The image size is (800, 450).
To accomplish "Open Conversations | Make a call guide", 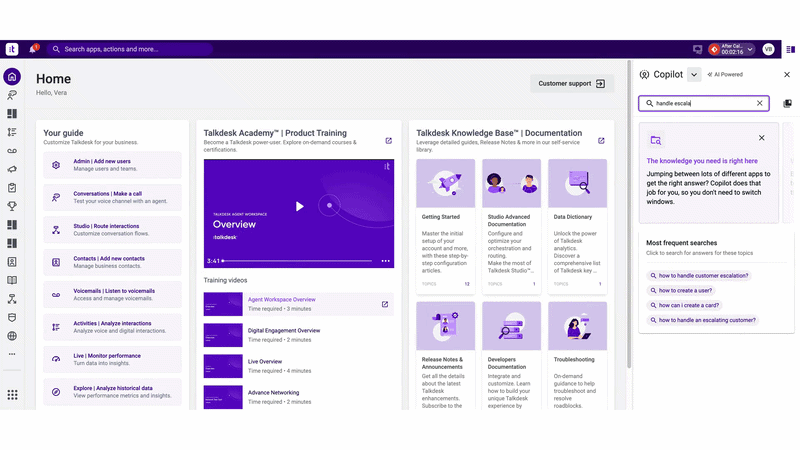I will coord(112,197).
